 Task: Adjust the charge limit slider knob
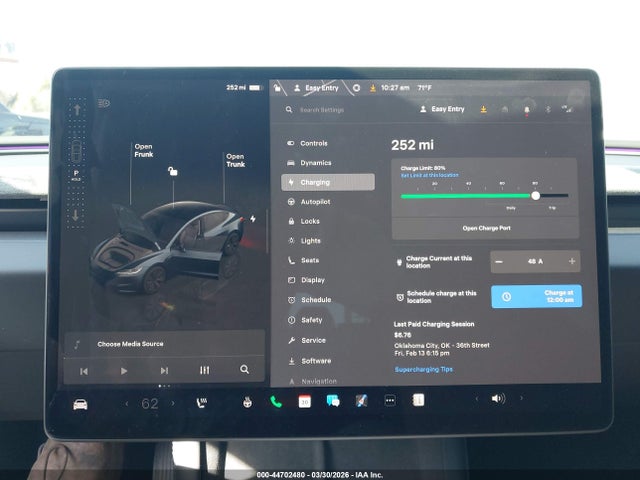[x=536, y=196]
